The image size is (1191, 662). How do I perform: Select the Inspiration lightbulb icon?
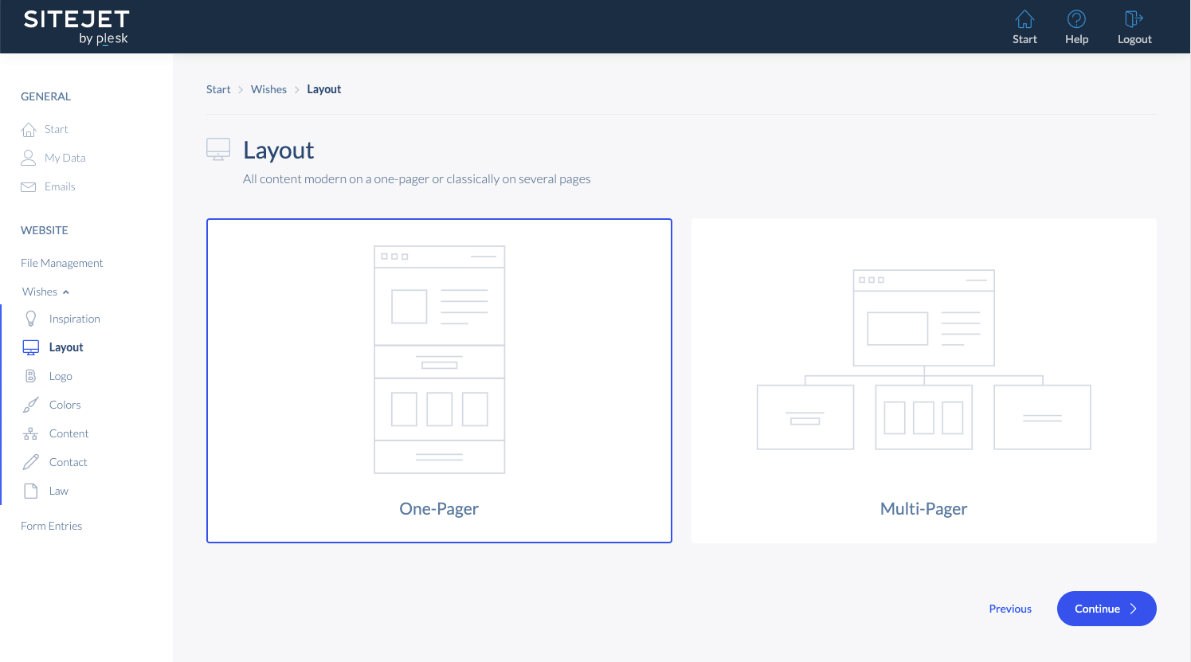click(x=31, y=318)
